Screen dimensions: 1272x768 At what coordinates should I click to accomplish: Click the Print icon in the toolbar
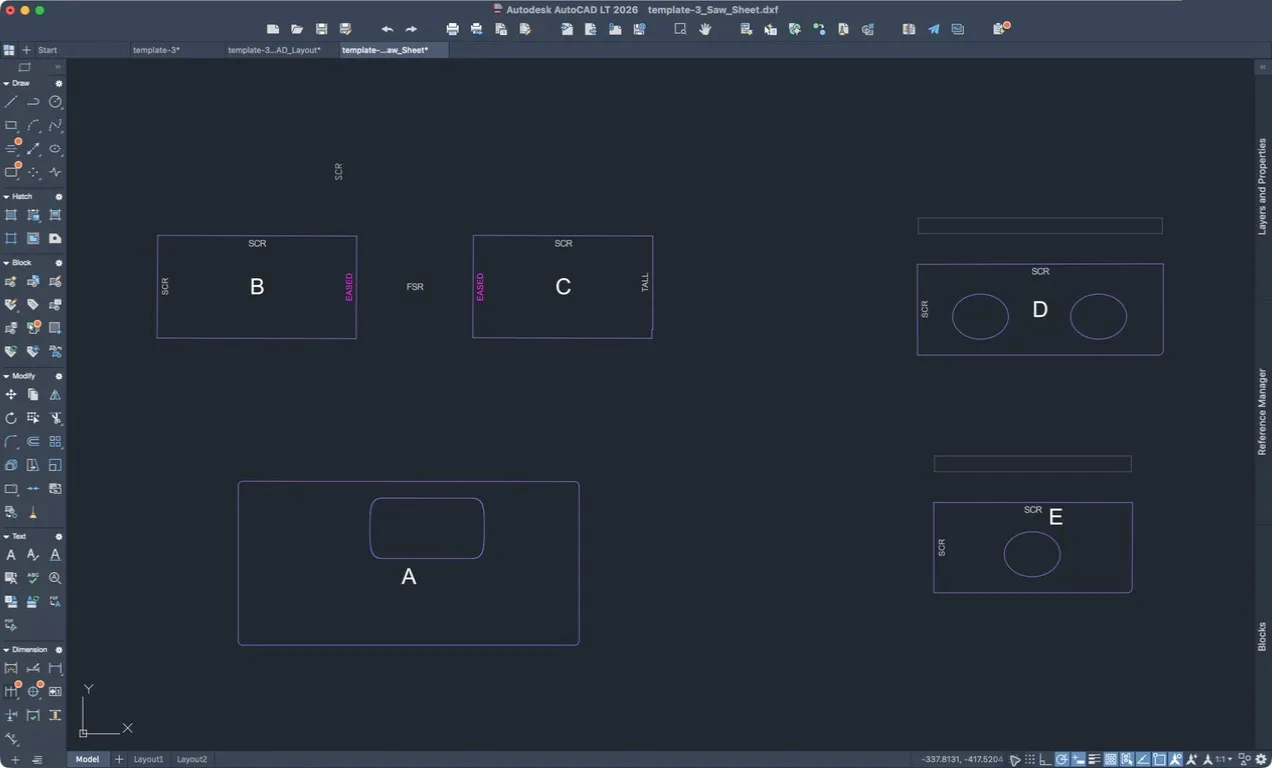pyautogui.click(x=452, y=29)
